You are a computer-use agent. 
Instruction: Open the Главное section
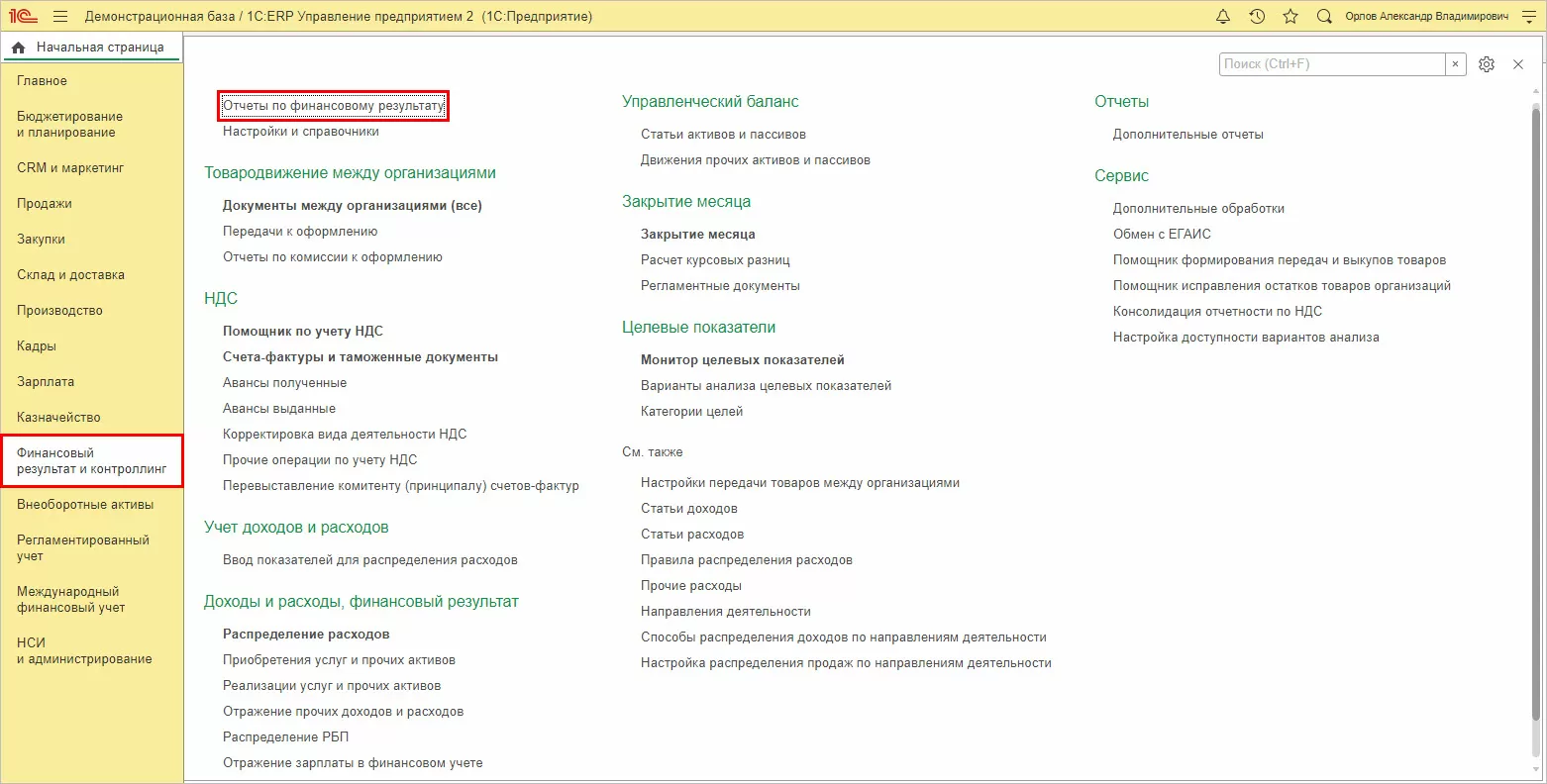point(43,81)
